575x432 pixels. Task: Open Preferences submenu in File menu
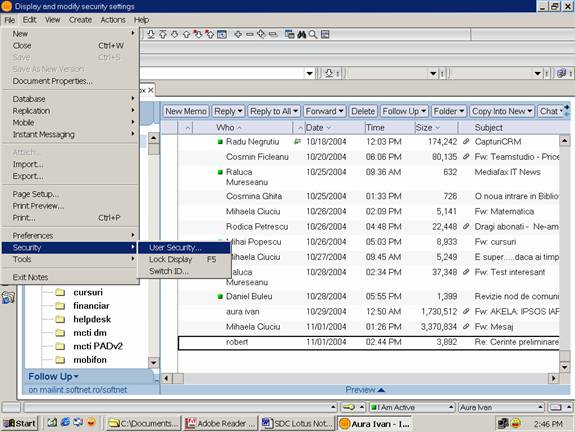(70, 235)
